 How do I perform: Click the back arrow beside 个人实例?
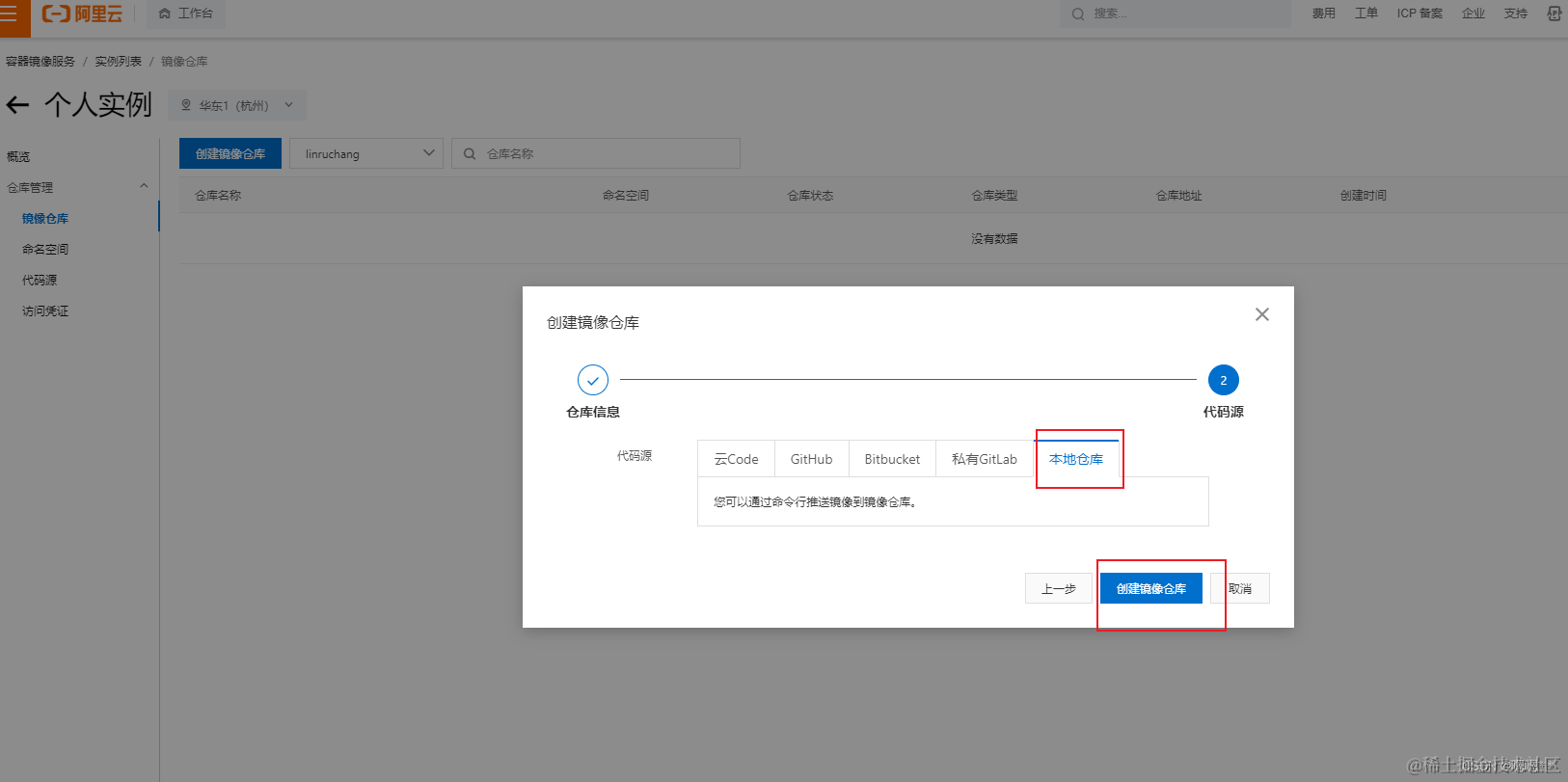click(17, 104)
